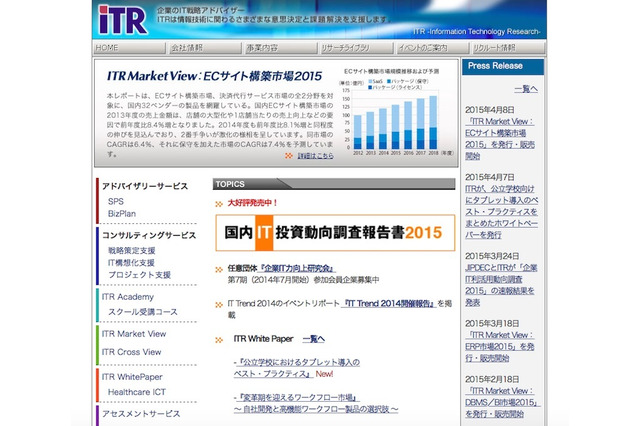The width and height of the screenshot is (640, 426).
Task: Open ITR White Paper 一覧へ link
Action: tap(313, 339)
